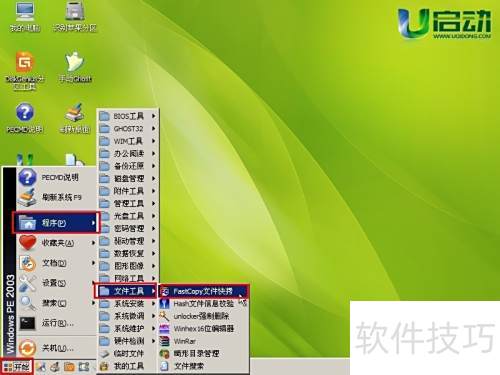Expand the 管理工具 folder
The width and height of the screenshot is (500, 375).
pos(127,203)
